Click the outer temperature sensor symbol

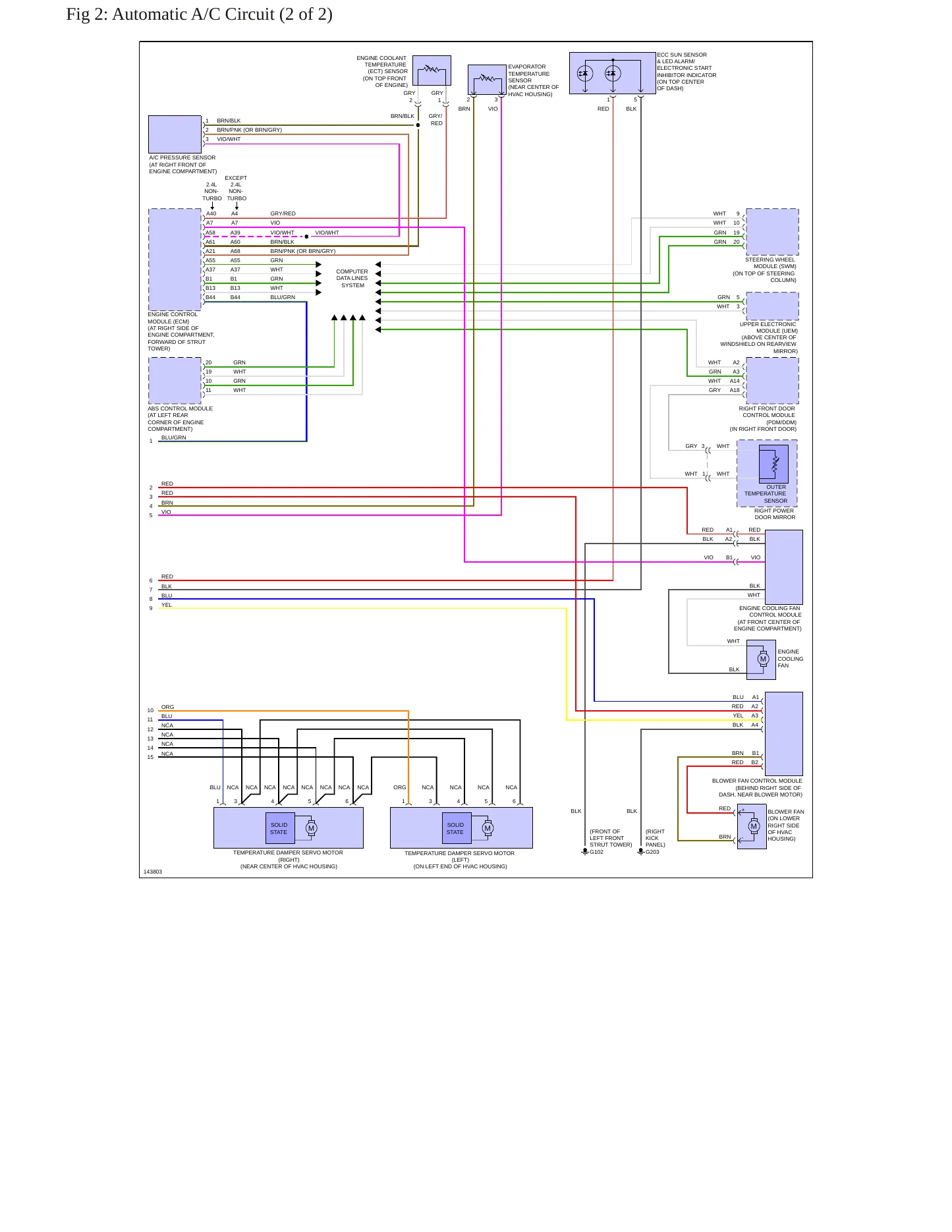point(773,464)
